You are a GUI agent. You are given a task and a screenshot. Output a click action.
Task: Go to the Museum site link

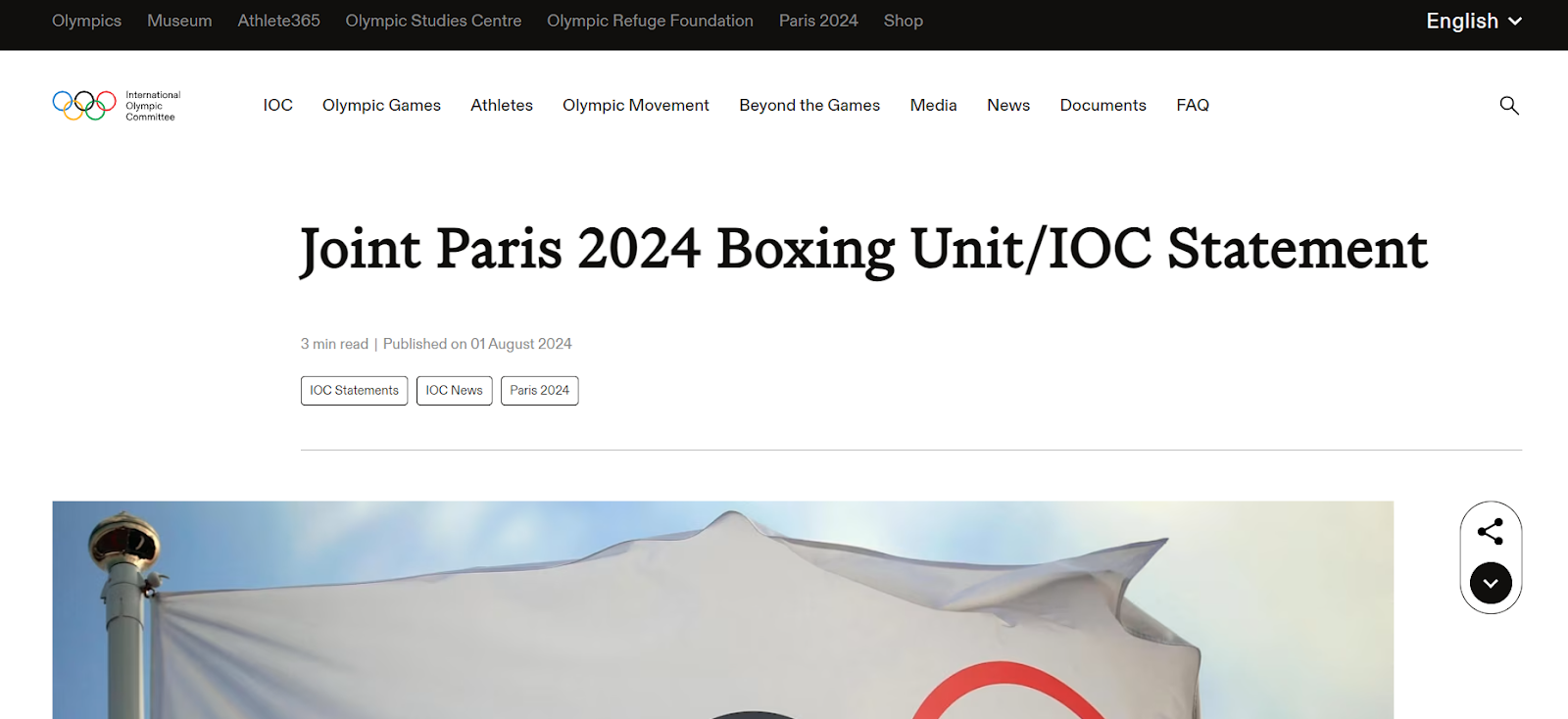(179, 21)
